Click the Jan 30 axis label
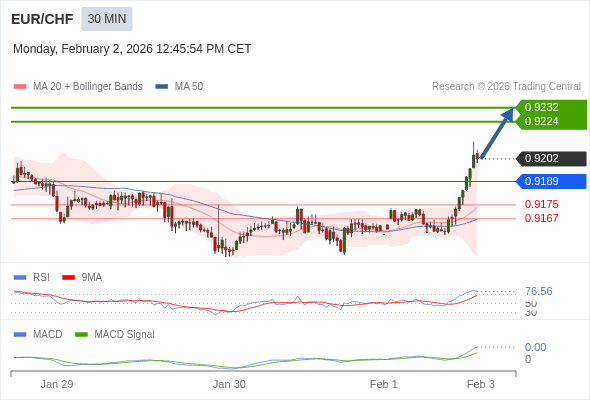This screenshot has height=400, width=590. click(x=229, y=384)
